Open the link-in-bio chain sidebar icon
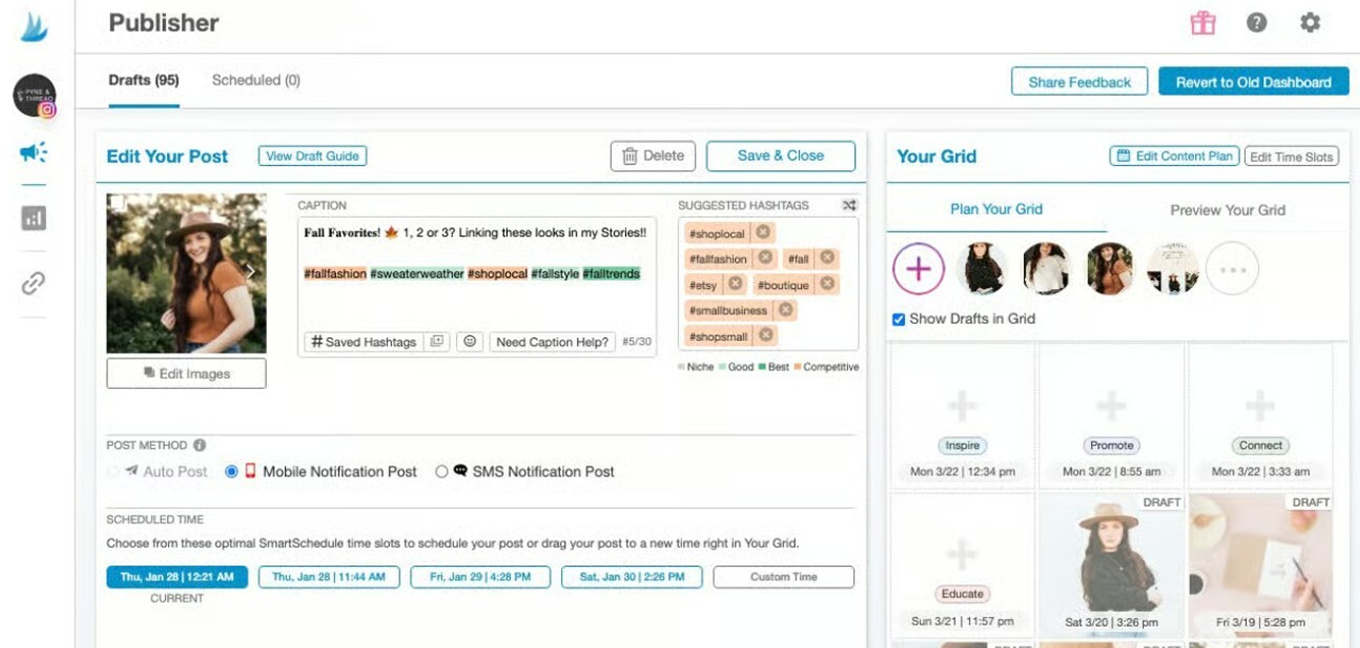Image resolution: width=1360 pixels, height=648 pixels. point(33,284)
